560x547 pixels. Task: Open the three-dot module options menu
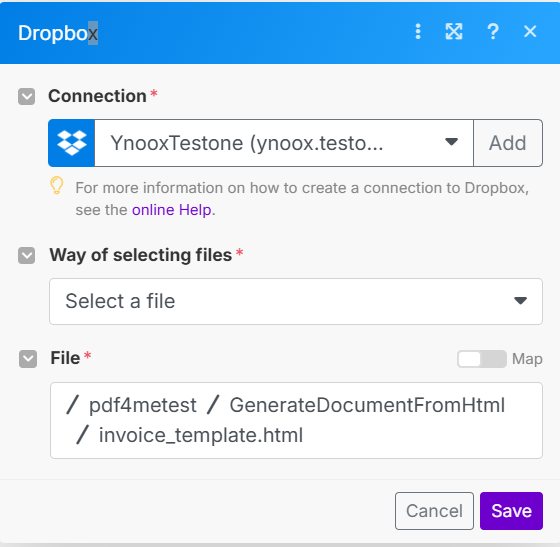coord(418,32)
